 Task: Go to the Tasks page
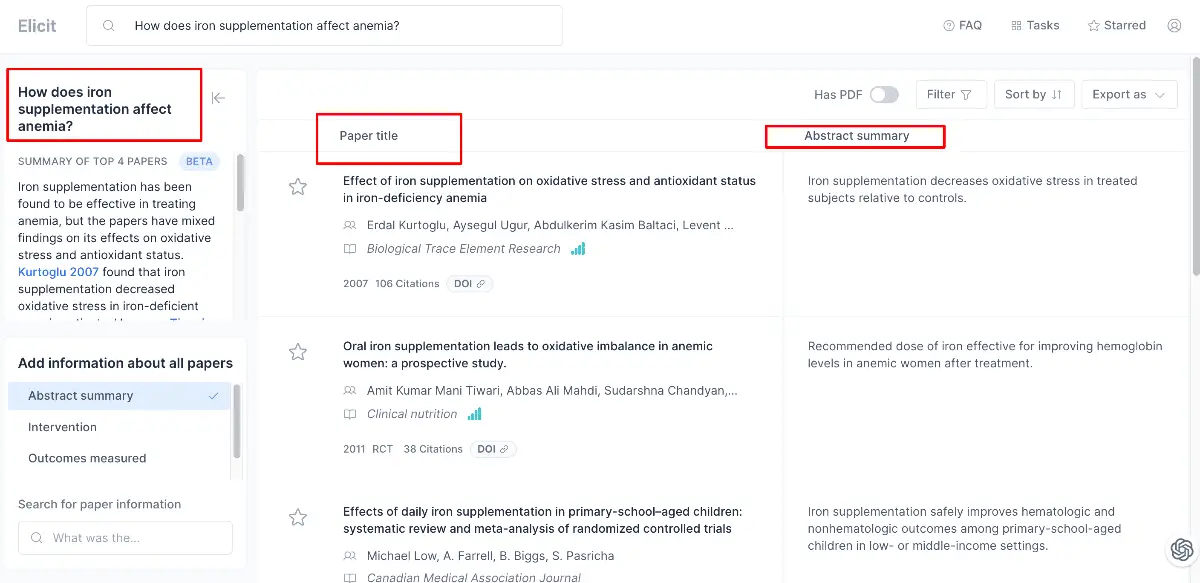point(1035,25)
